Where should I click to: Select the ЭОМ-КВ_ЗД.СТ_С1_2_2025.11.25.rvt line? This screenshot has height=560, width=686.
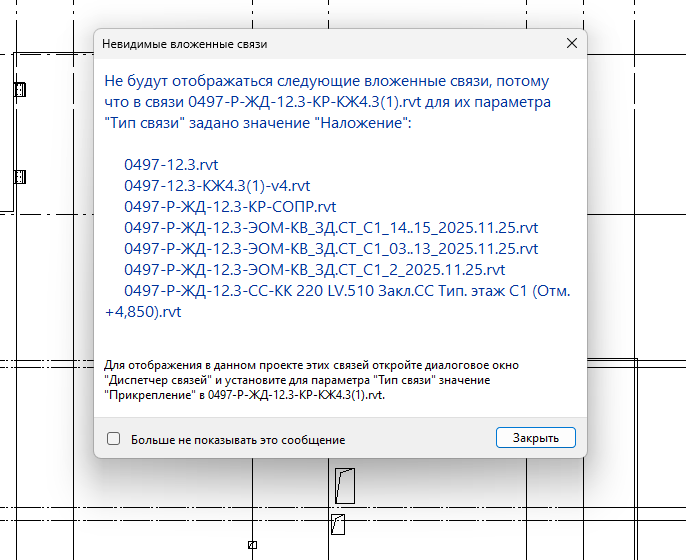pyautogui.click(x=315, y=270)
